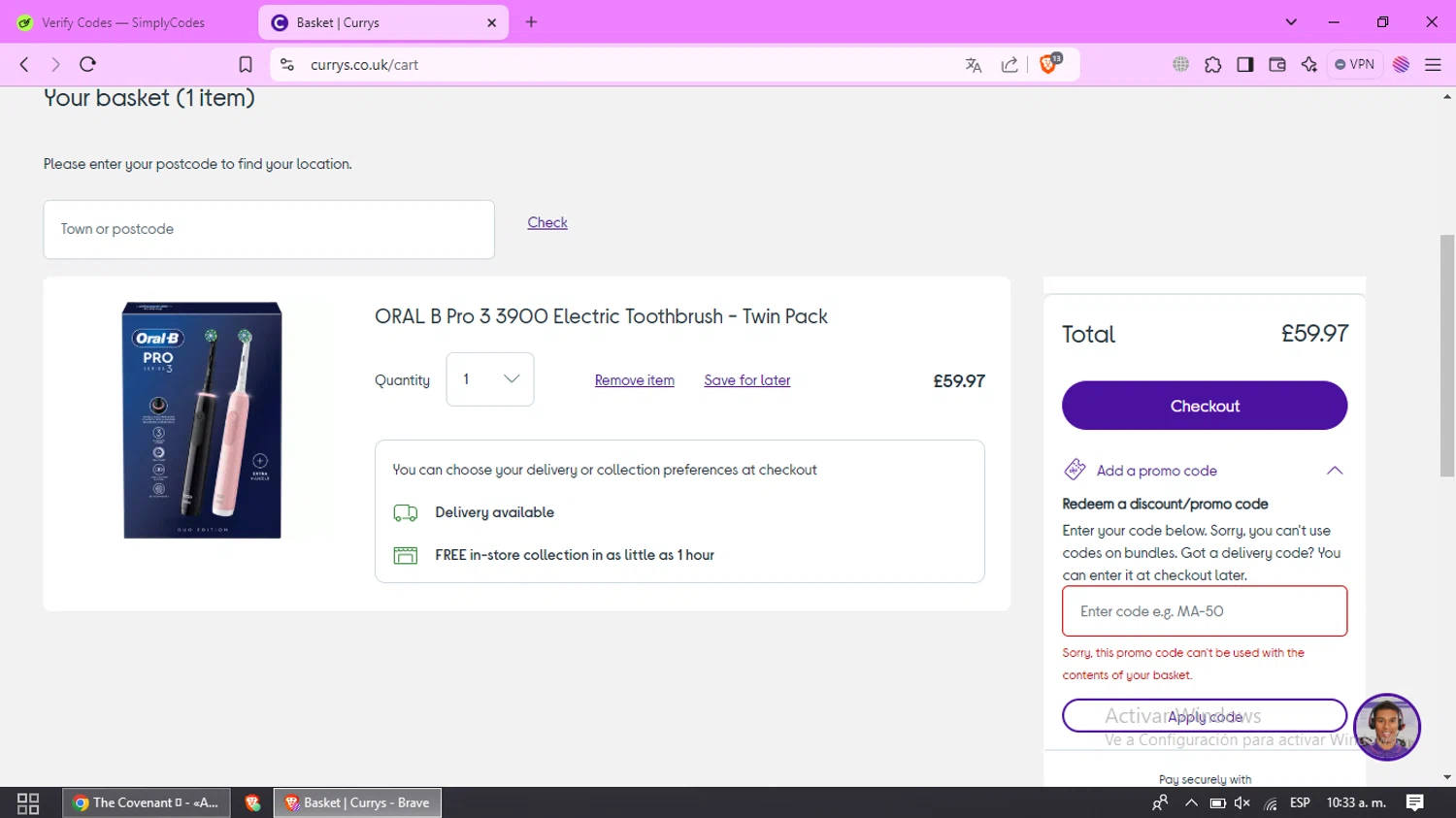Click the battery status icon

coord(1217,802)
